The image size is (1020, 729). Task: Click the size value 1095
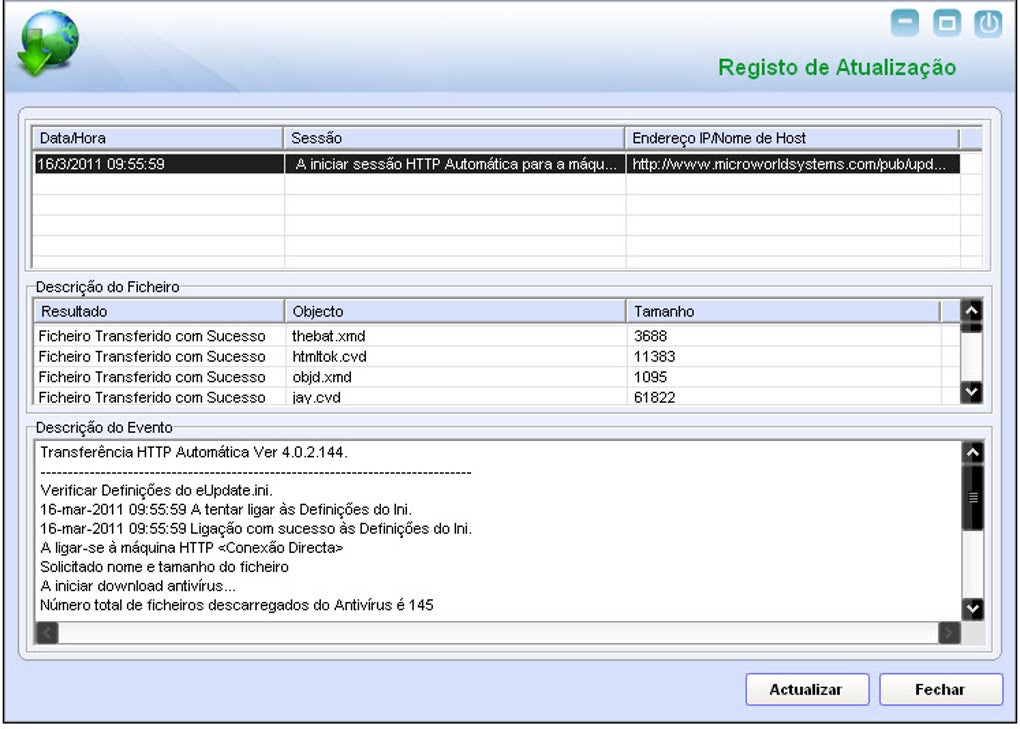tap(651, 377)
